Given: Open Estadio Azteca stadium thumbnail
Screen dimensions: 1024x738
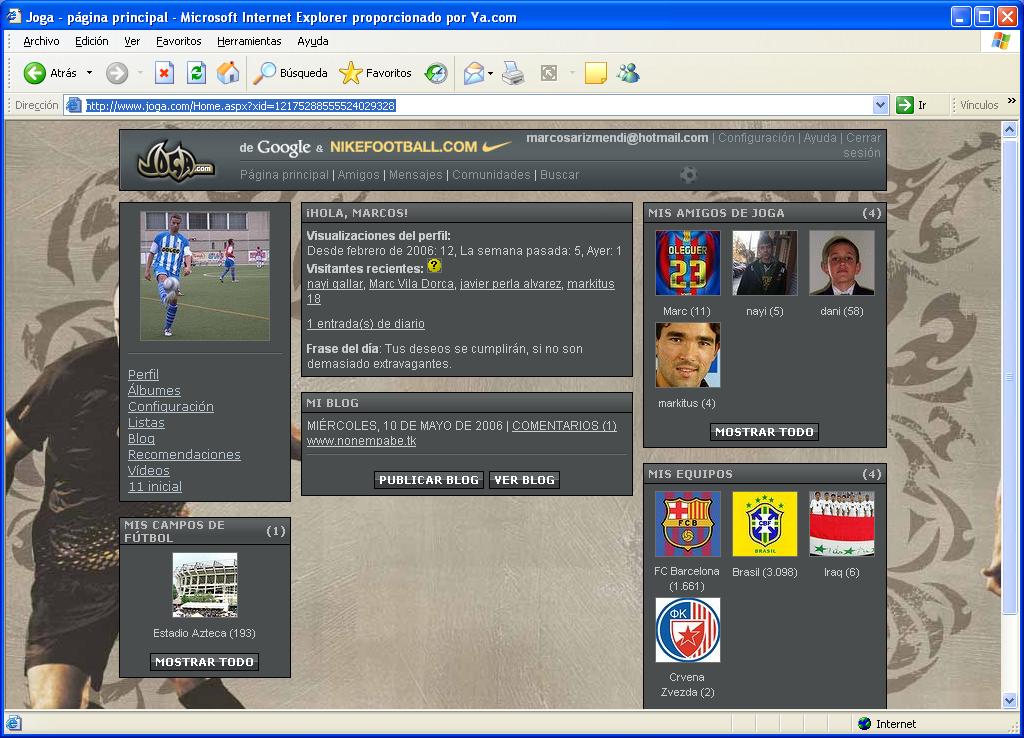Looking at the screenshot, I should click(205, 585).
